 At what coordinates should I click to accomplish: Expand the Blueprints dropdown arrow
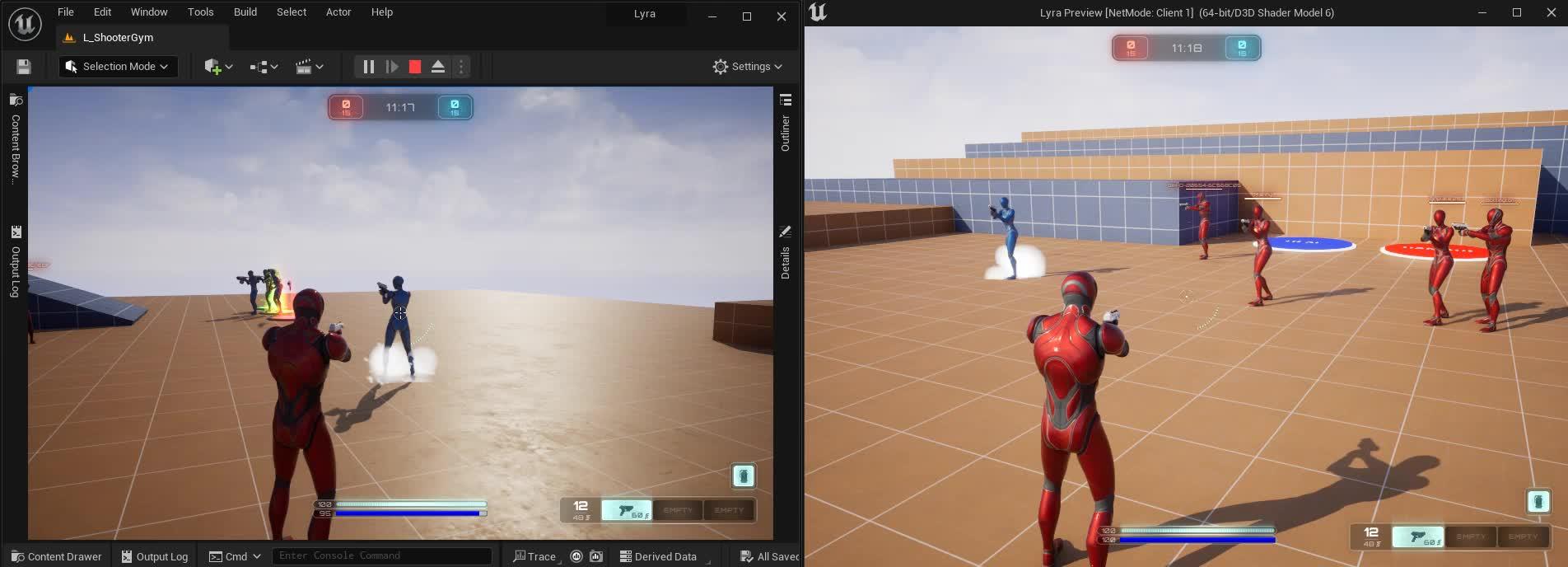[274, 67]
